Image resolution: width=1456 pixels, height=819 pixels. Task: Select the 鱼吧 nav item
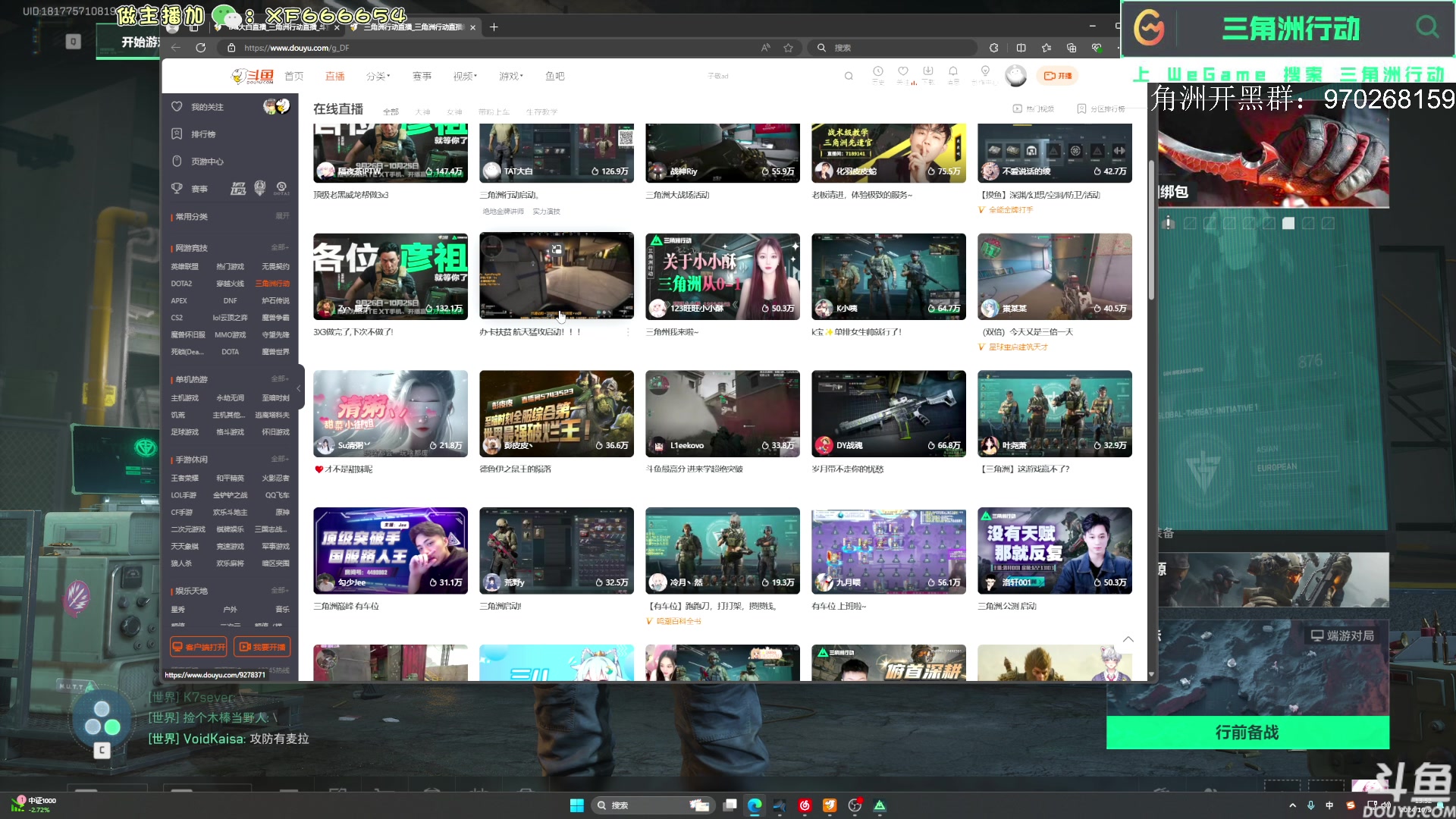[x=554, y=76]
